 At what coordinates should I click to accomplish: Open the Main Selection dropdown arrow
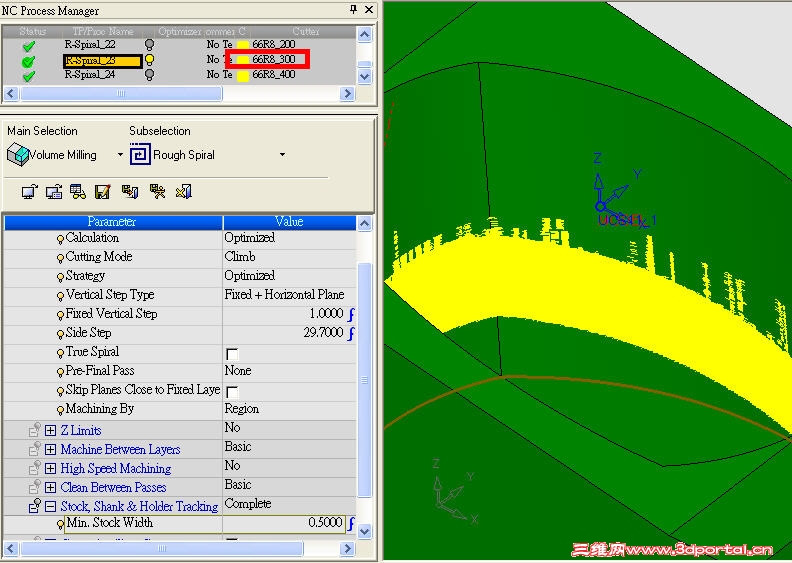[x=120, y=155]
